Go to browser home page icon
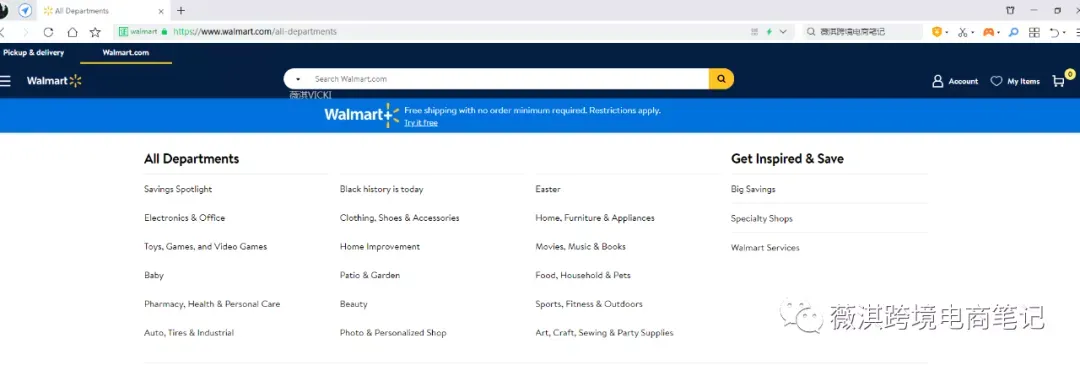This screenshot has height=365, width=1080. (x=72, y=32)
